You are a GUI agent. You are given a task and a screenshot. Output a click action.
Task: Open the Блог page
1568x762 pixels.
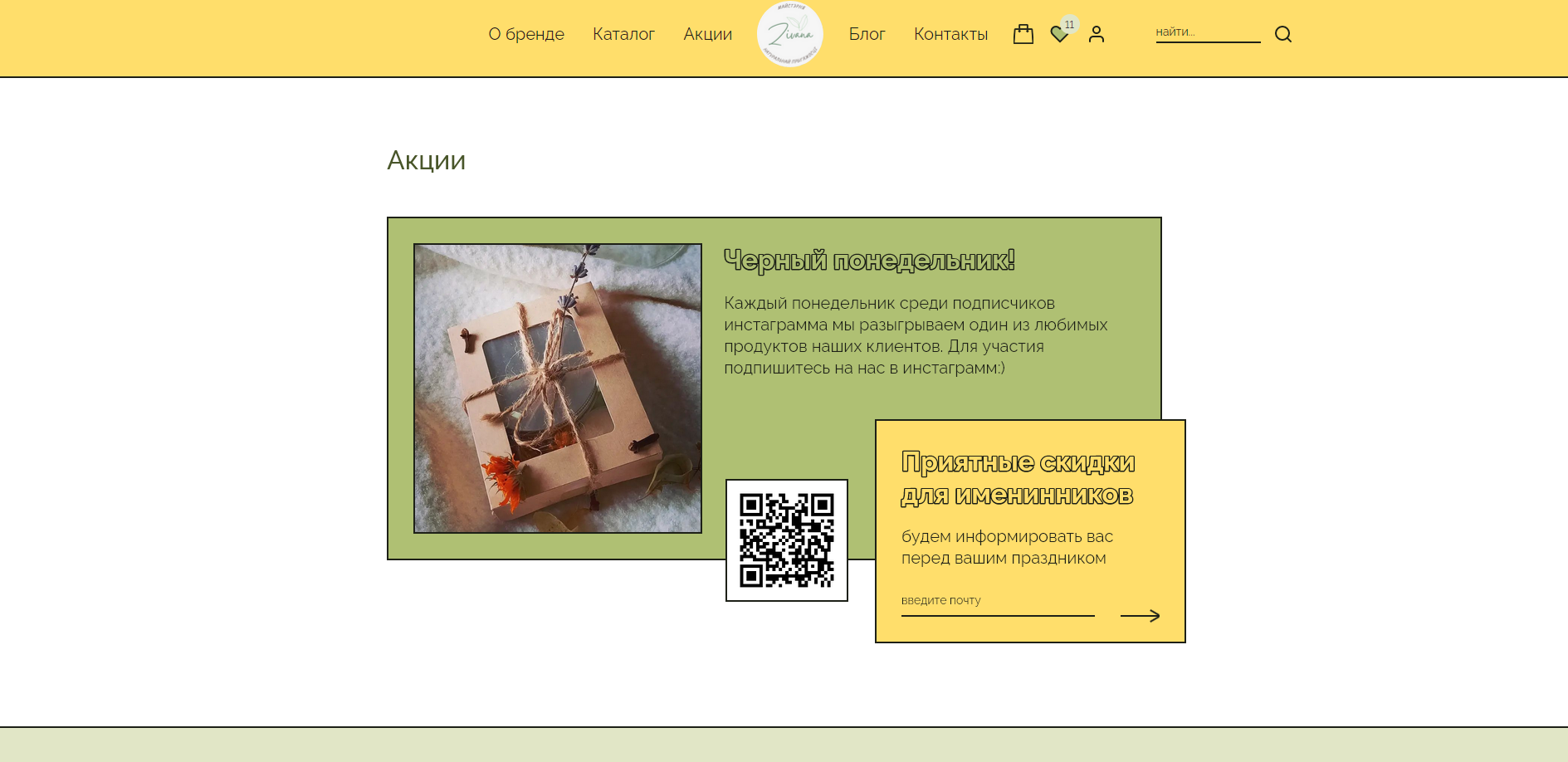pyautogui.click(x=867, y=34)
